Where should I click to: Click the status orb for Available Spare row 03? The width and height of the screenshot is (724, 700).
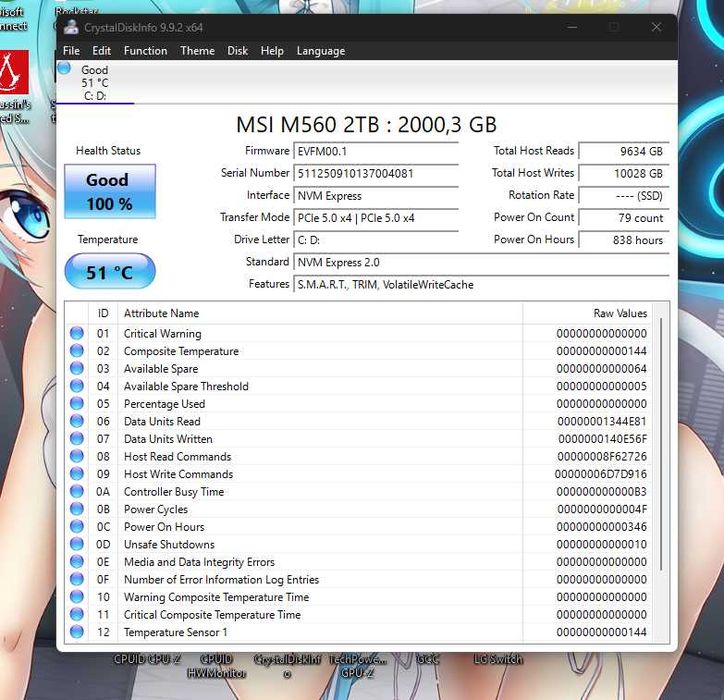[77, 368]
